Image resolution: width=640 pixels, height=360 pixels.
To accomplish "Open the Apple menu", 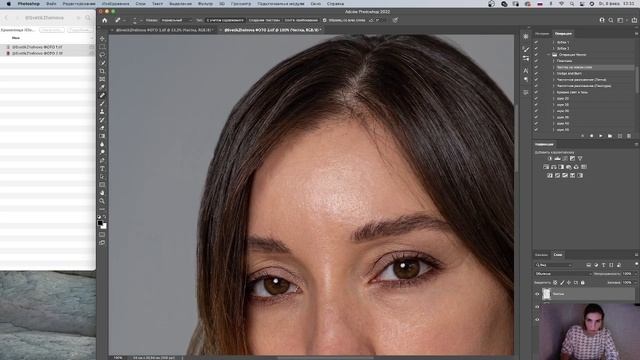I will pyautogui.click(x=8, y=4).
